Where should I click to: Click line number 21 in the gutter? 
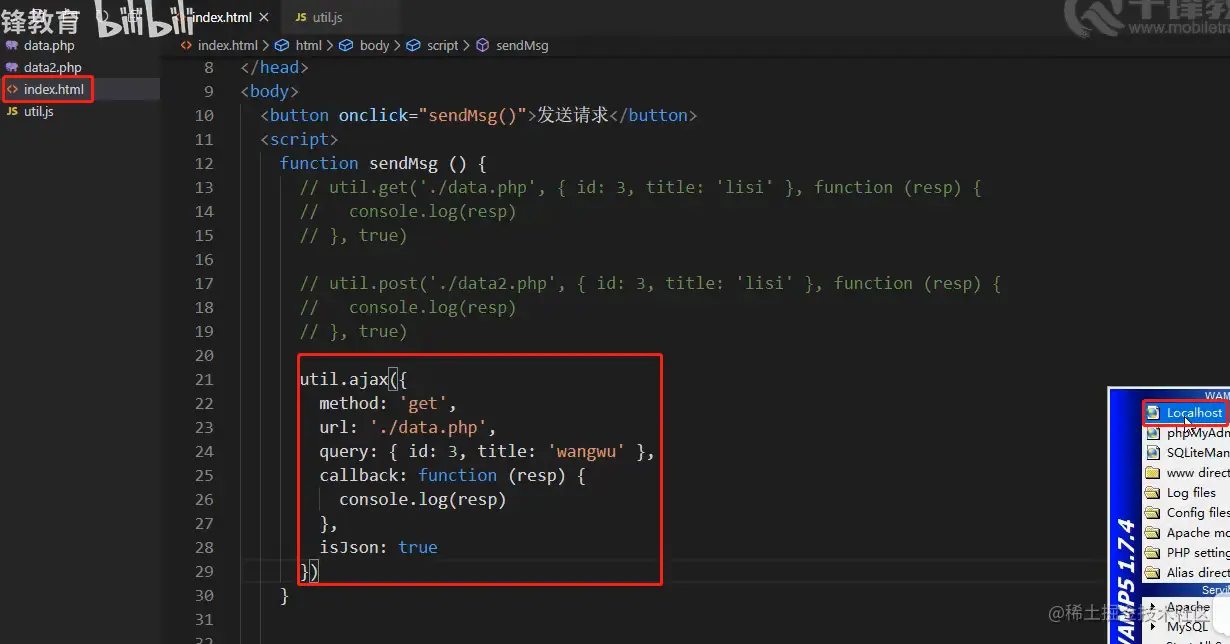tap(204, 380)
